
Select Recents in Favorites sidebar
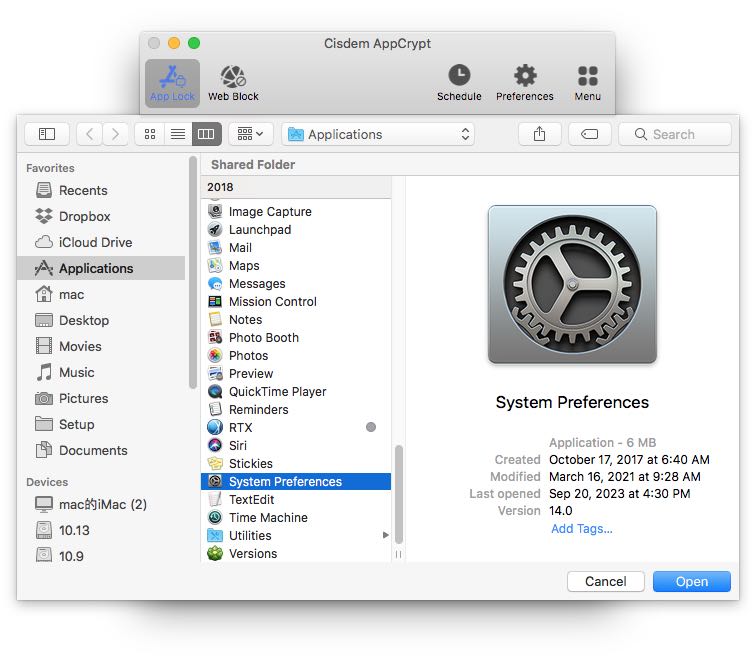point(101,190)
